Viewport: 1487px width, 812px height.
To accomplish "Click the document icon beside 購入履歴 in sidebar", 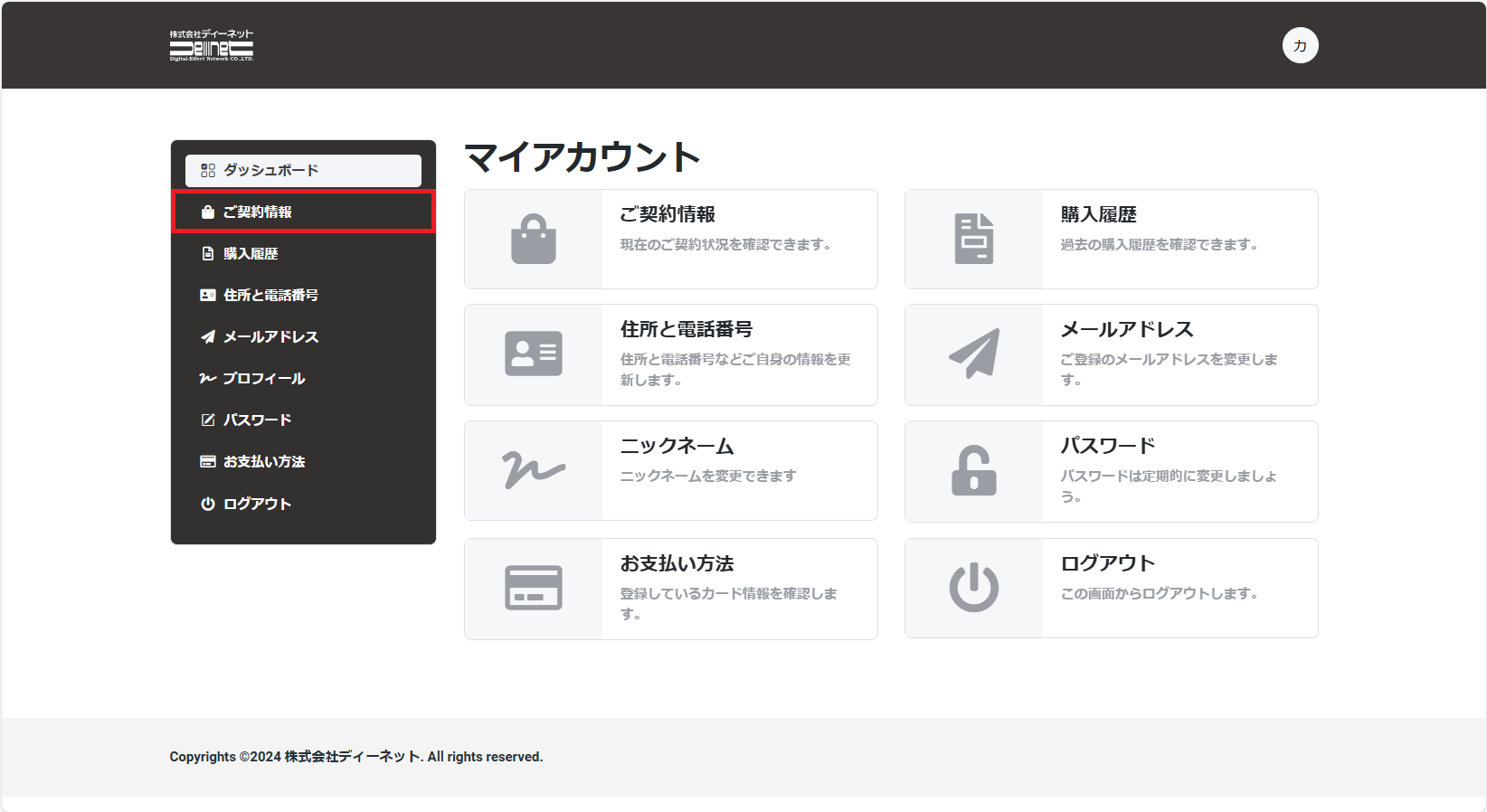I will coord(208,253).
